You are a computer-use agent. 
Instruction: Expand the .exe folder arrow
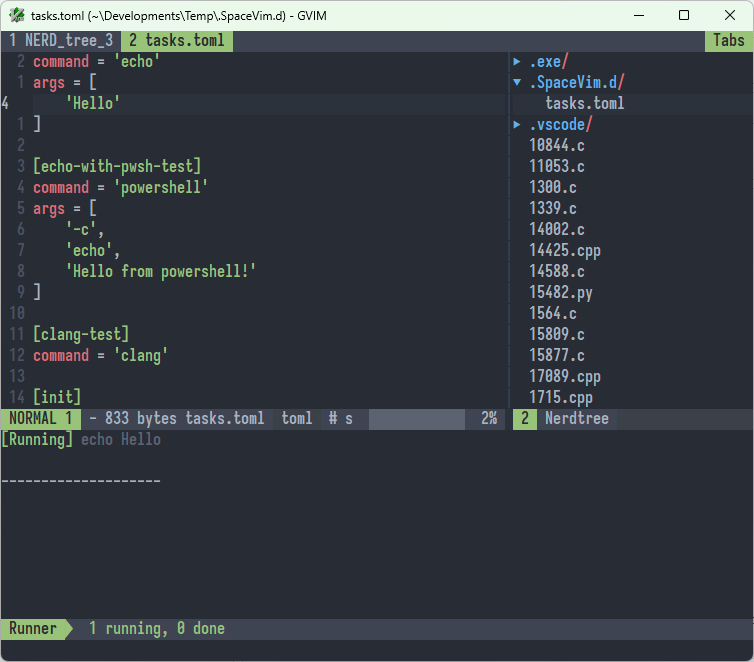[x=517, y=62]
